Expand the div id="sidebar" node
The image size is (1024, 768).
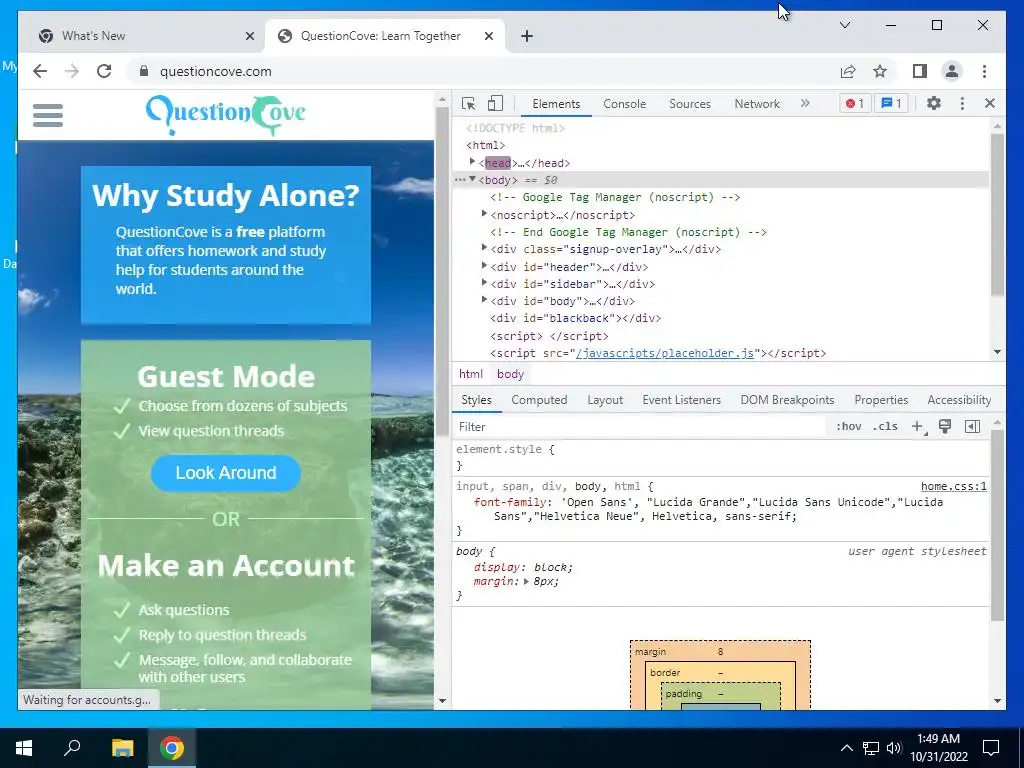[x=484, y=282]
